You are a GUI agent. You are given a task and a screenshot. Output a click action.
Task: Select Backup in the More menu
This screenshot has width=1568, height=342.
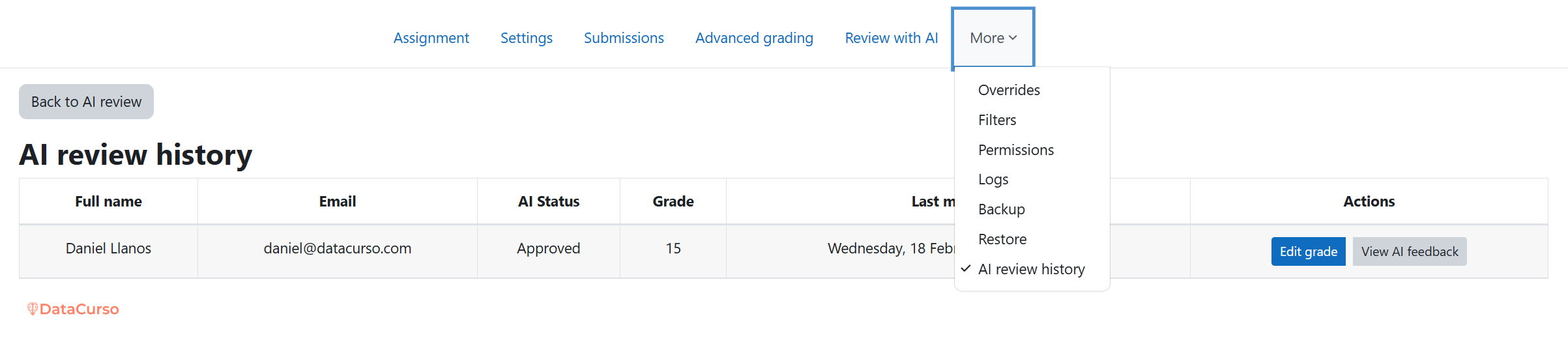pos(1001,209)
